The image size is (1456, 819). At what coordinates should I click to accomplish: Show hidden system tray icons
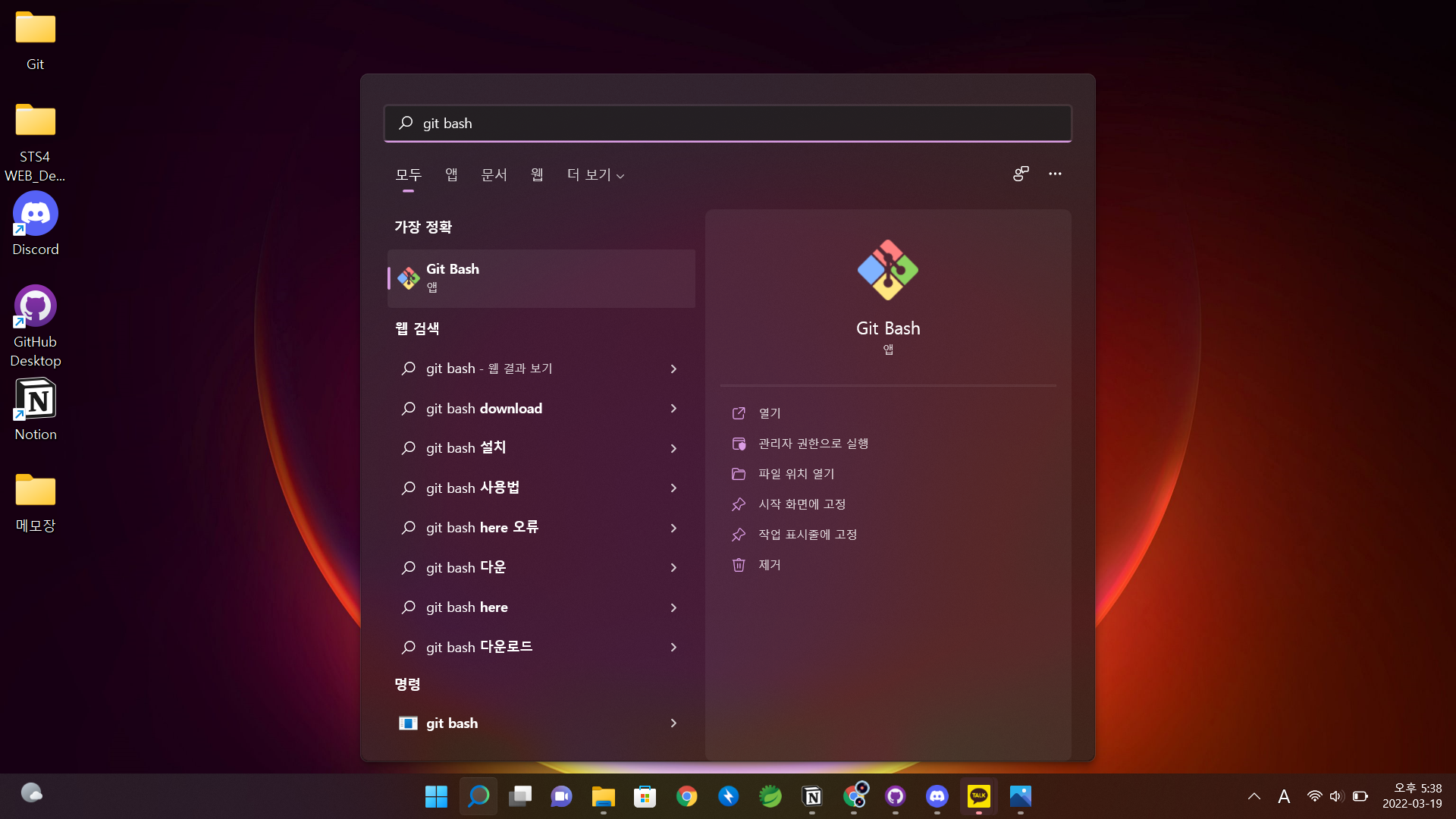(x=1254, y=796)
